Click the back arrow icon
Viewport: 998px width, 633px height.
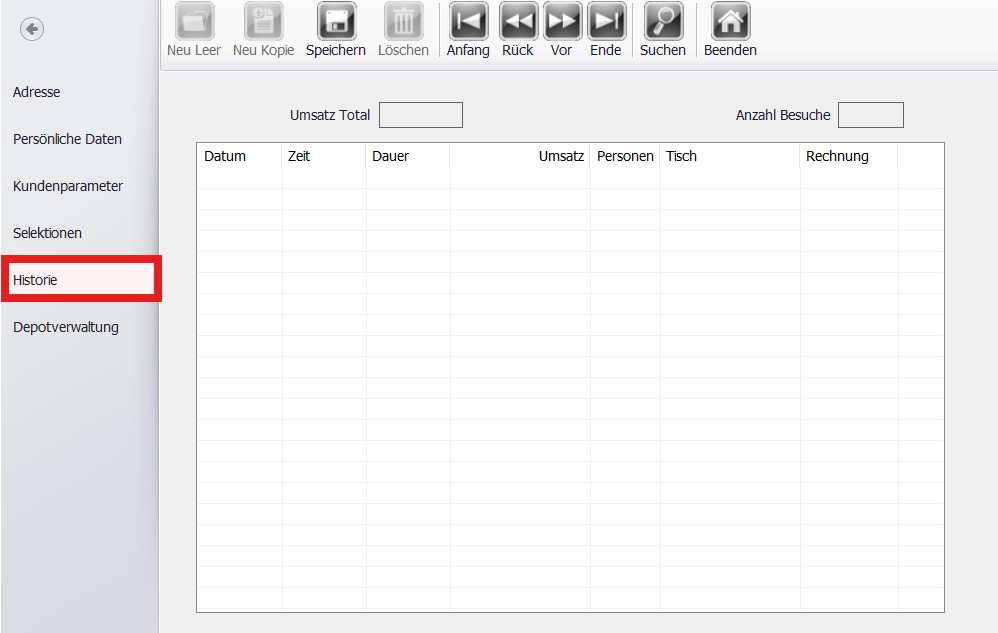click(x=32, y=30)
